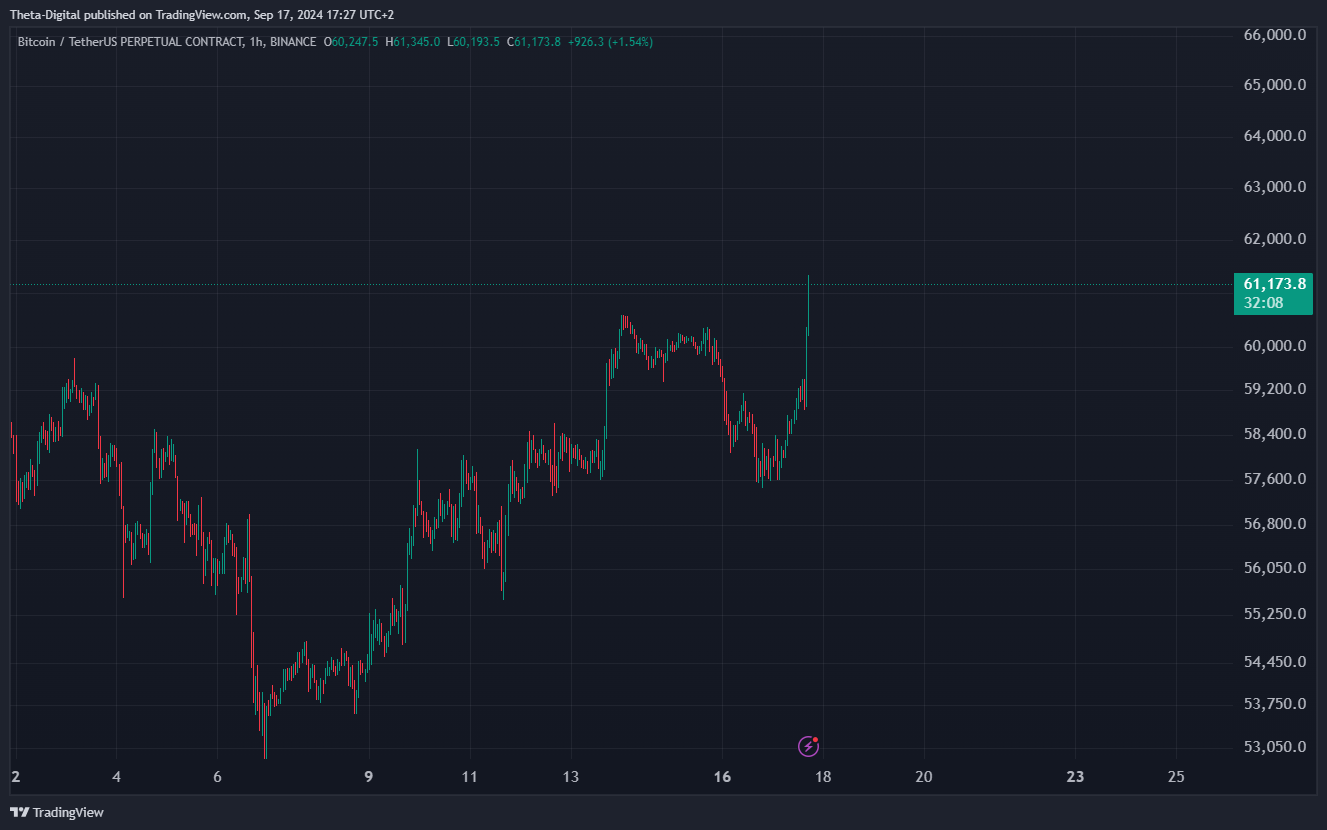Click the low value L60,193.5

click(x=473, y=42)
